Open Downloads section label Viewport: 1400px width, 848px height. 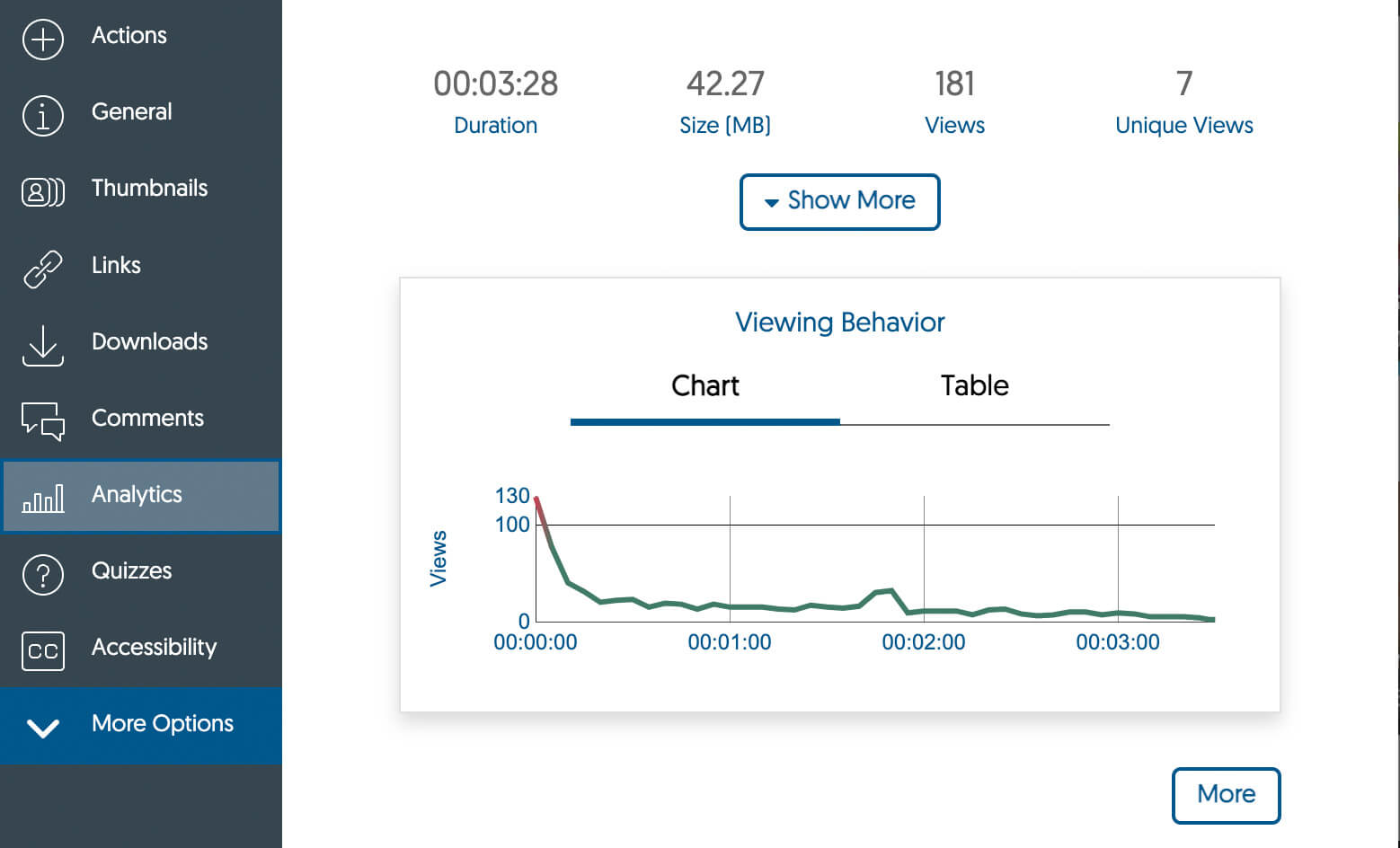click(x=150, y=341)
